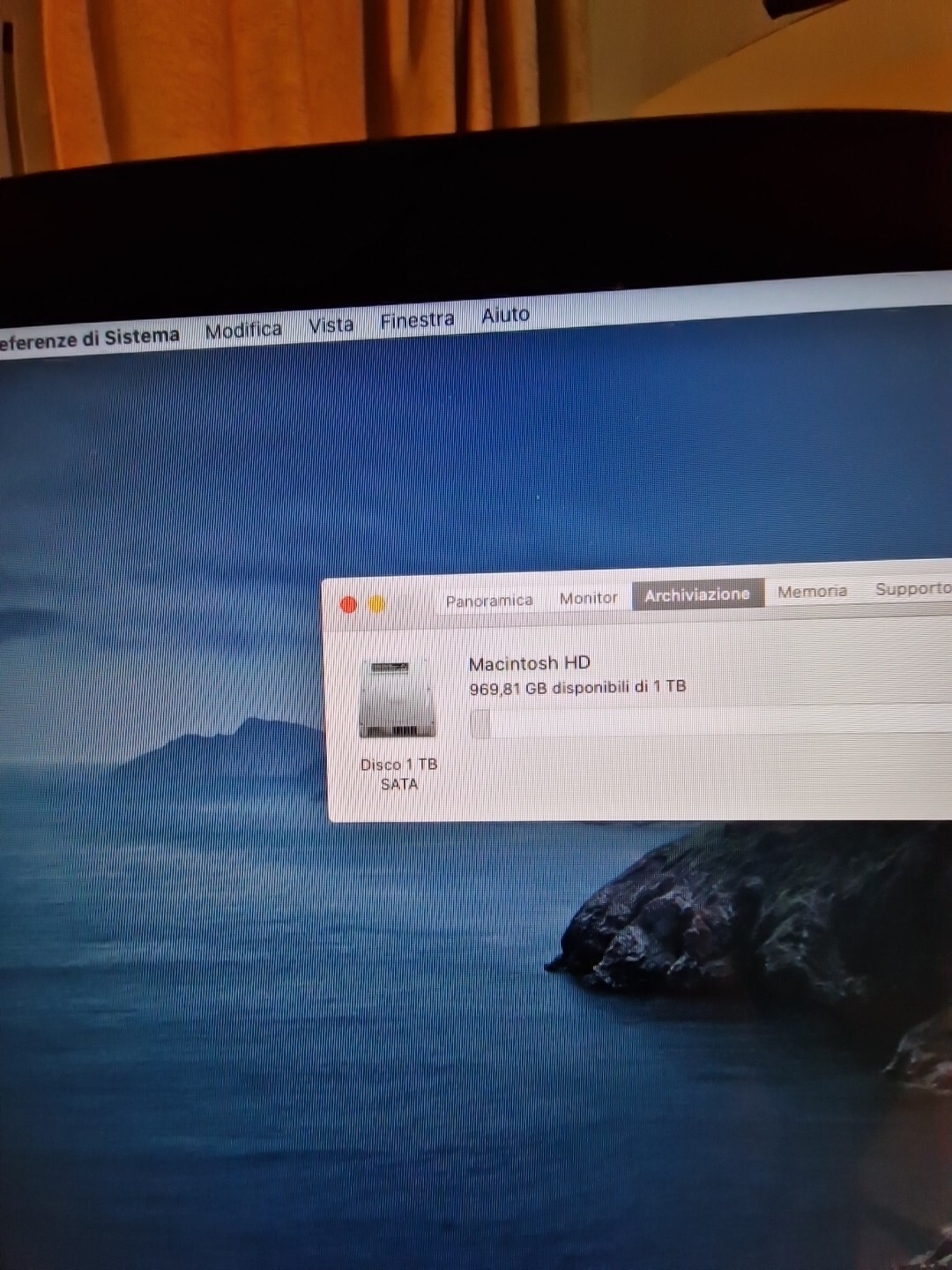Click the Macintosh HD disk icon
This screenshot has height=1270, width=952.
(397, 698)
